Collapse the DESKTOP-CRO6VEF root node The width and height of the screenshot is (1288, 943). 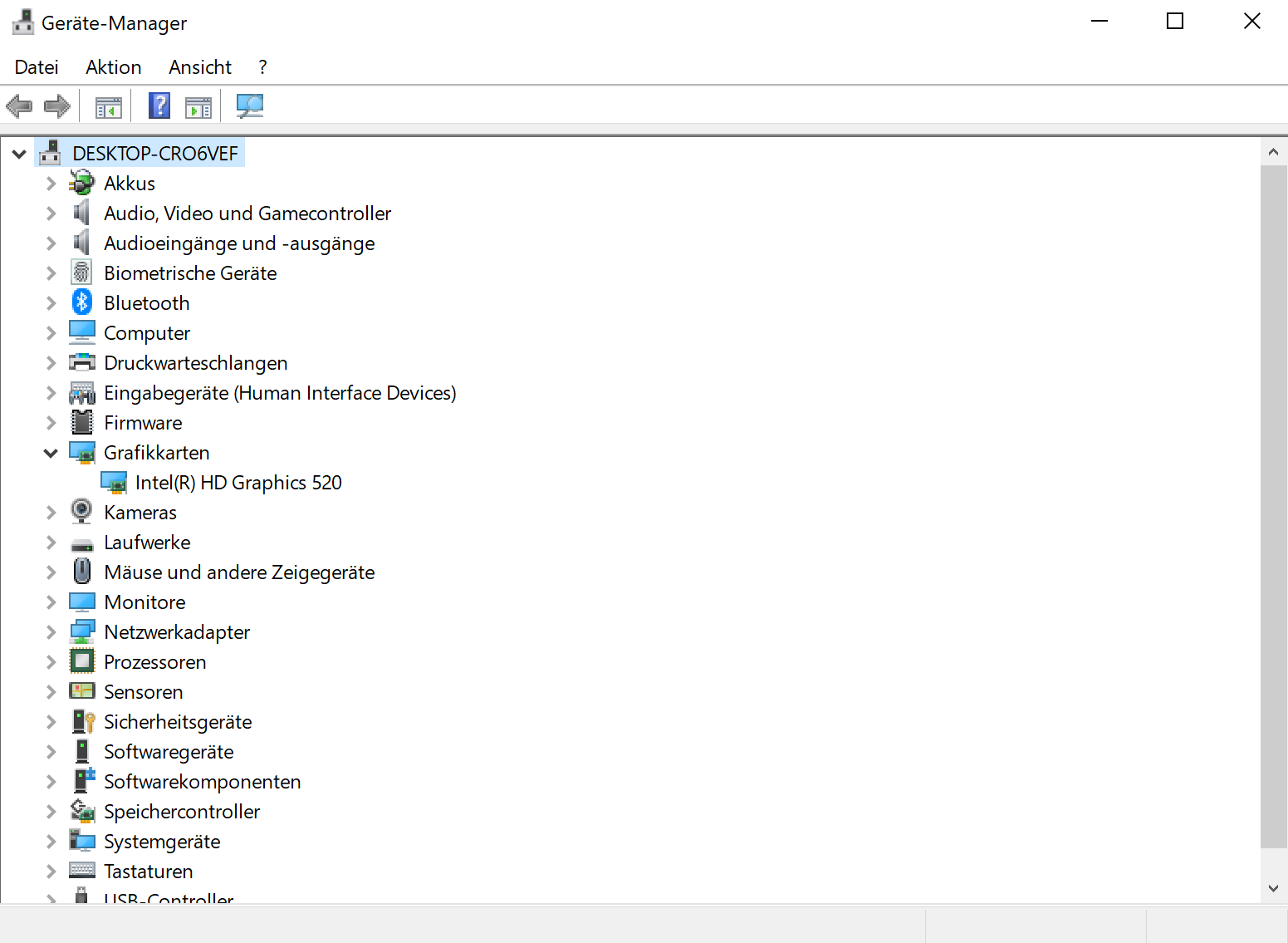(19, 154)
